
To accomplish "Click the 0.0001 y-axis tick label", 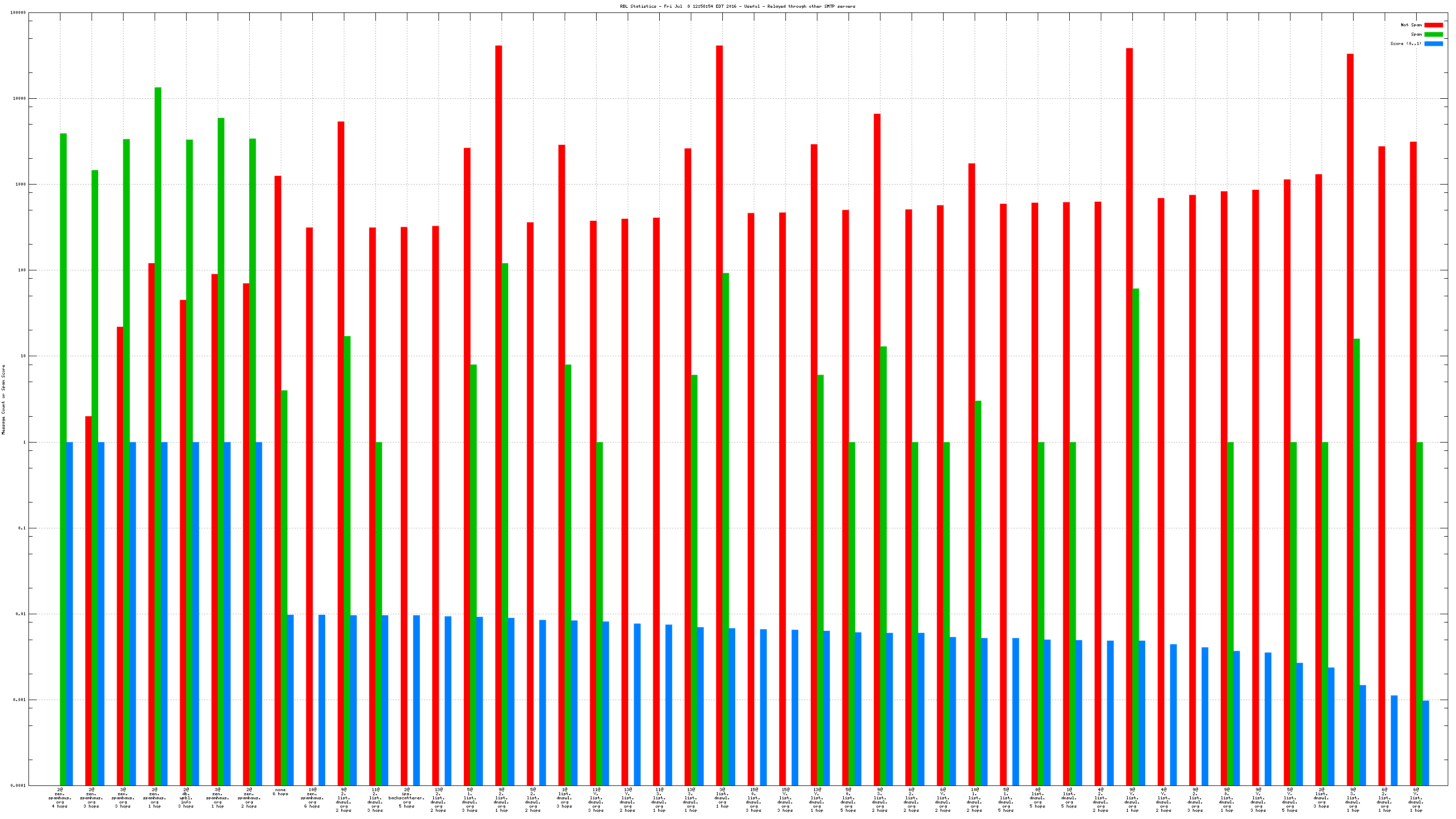I will [x=18, y=786].
